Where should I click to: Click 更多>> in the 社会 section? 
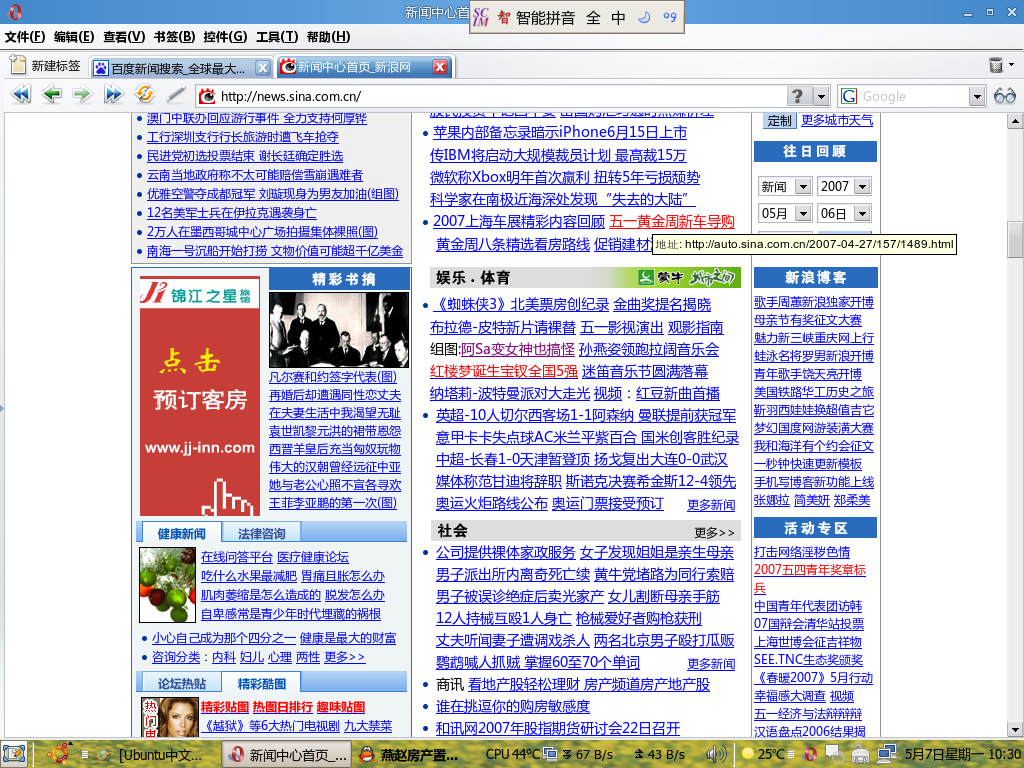(x=714, y=533)
